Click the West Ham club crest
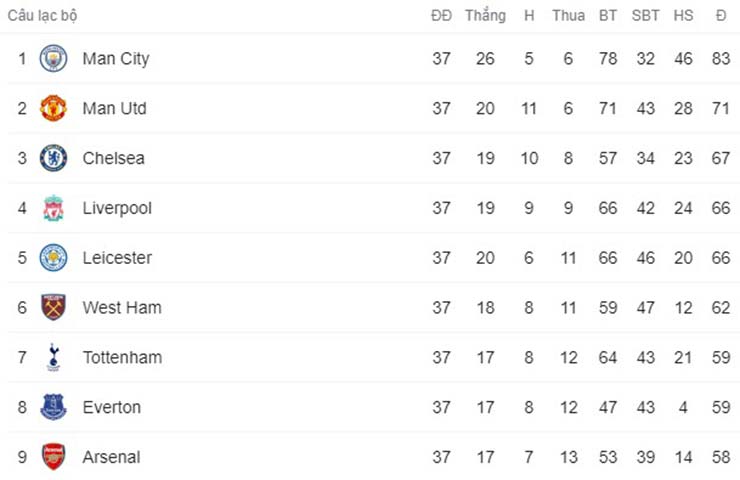The width and height of the screenshot is (740, 480). [53, 307]
